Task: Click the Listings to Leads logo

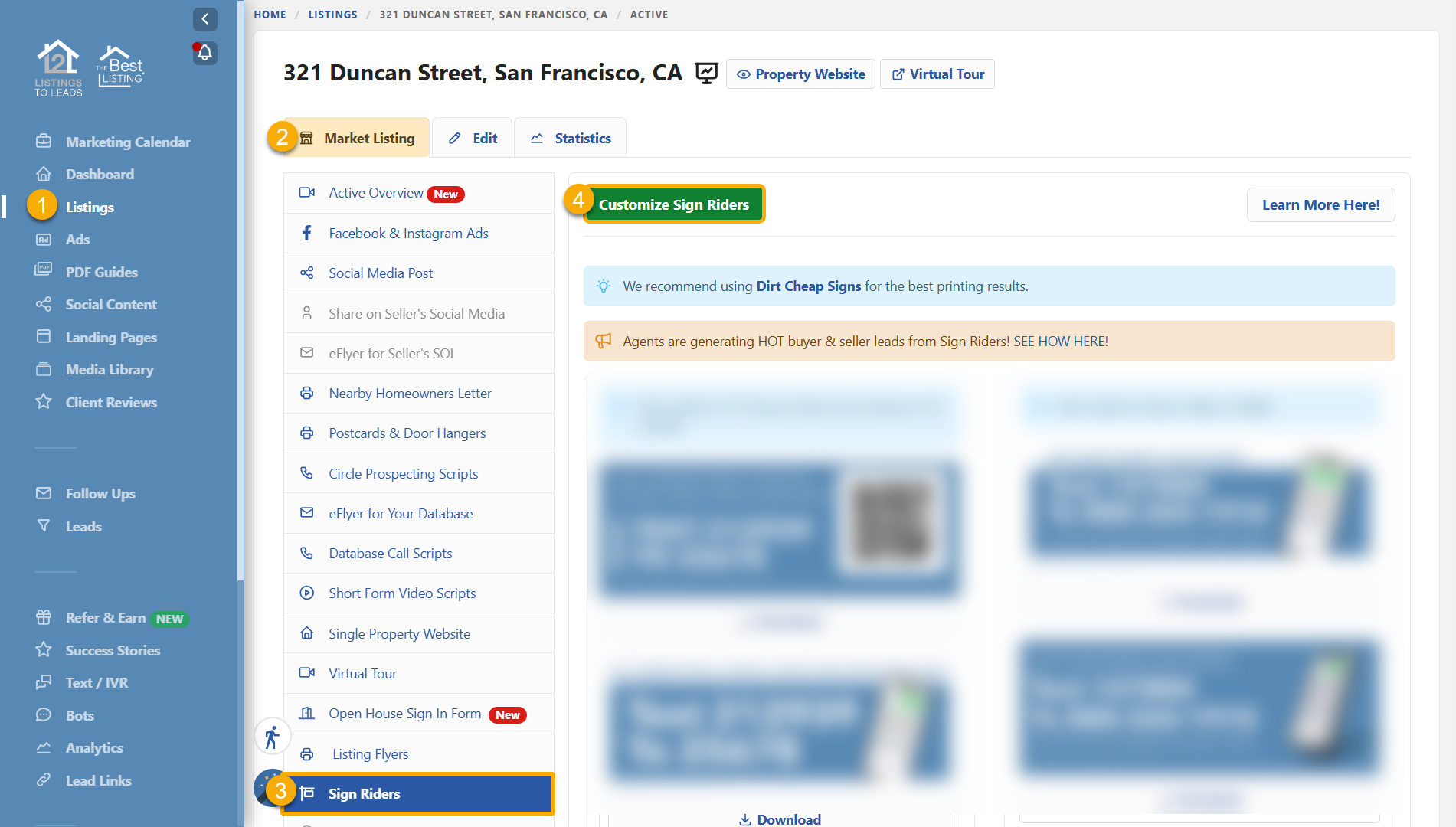Action: click(58, 69)
